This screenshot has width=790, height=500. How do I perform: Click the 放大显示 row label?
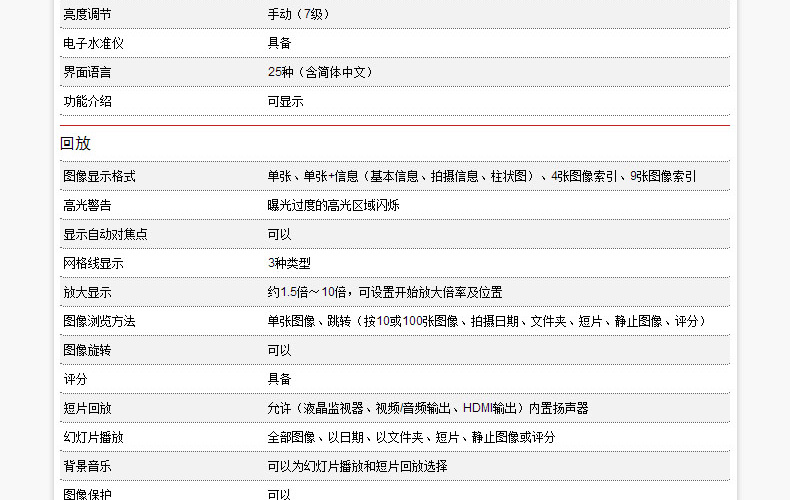[87, 292]
